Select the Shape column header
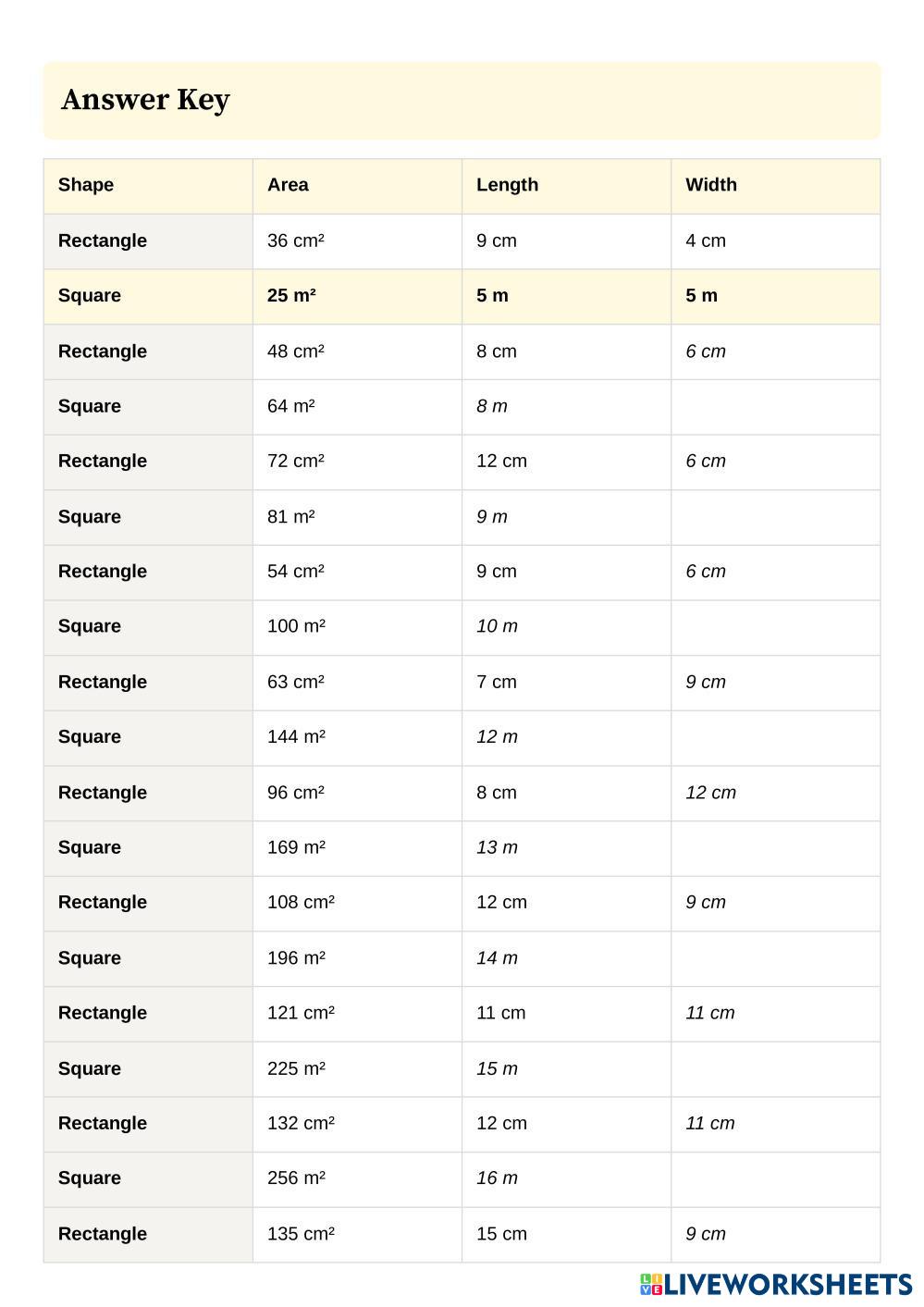924x1307 pixels. click(86, 185)
